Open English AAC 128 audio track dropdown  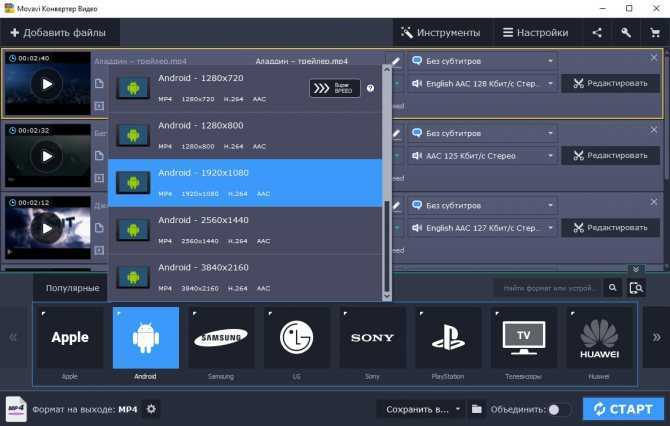click(x=482, y=84)
